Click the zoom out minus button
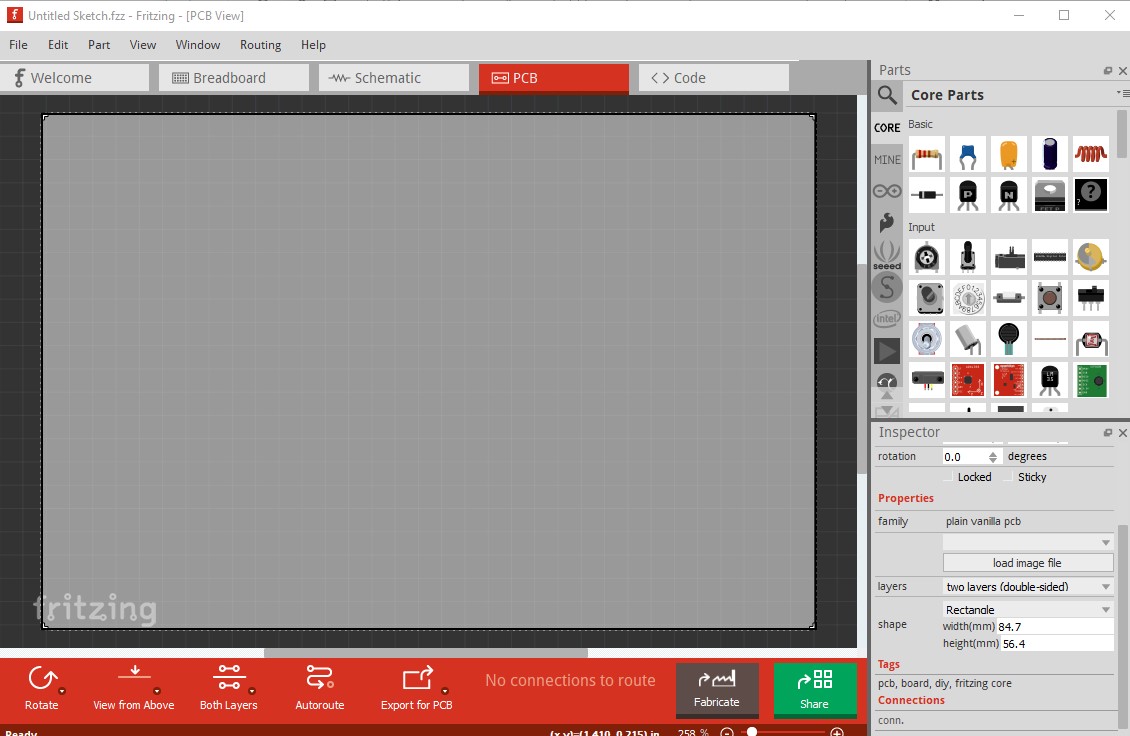 point(727,732)
